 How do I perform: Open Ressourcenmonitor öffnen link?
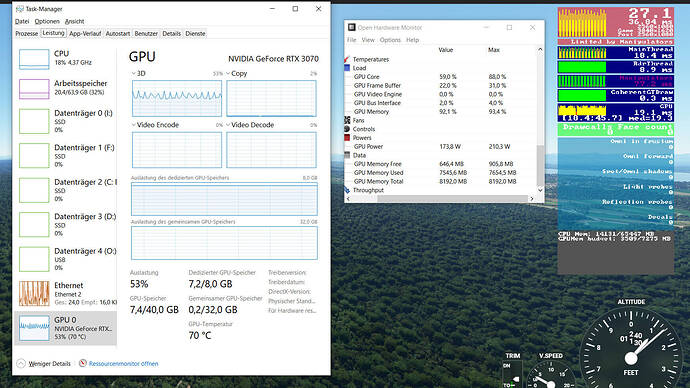coord(123,363)
